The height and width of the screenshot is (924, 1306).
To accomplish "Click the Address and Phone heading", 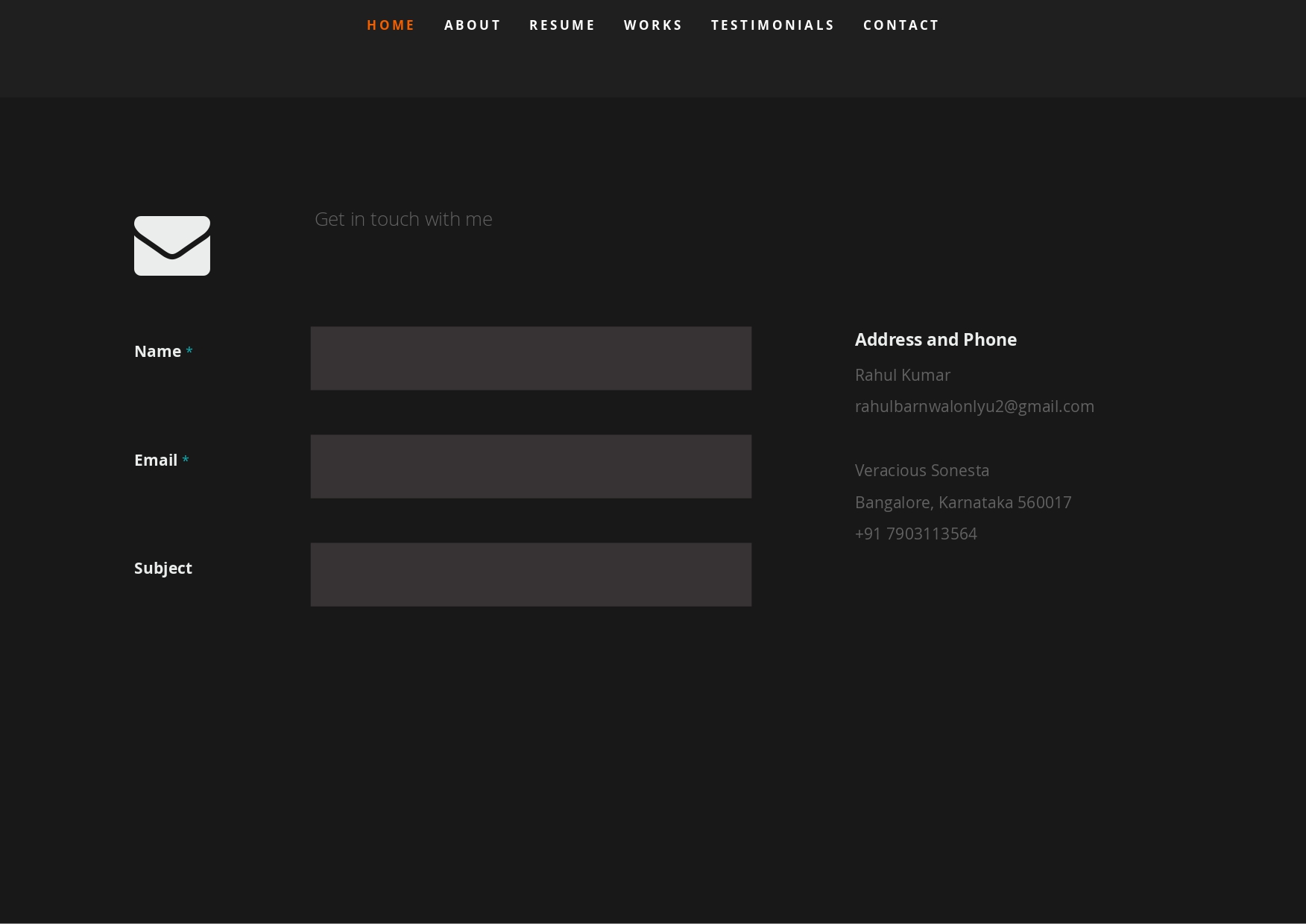I will point(936,339).
